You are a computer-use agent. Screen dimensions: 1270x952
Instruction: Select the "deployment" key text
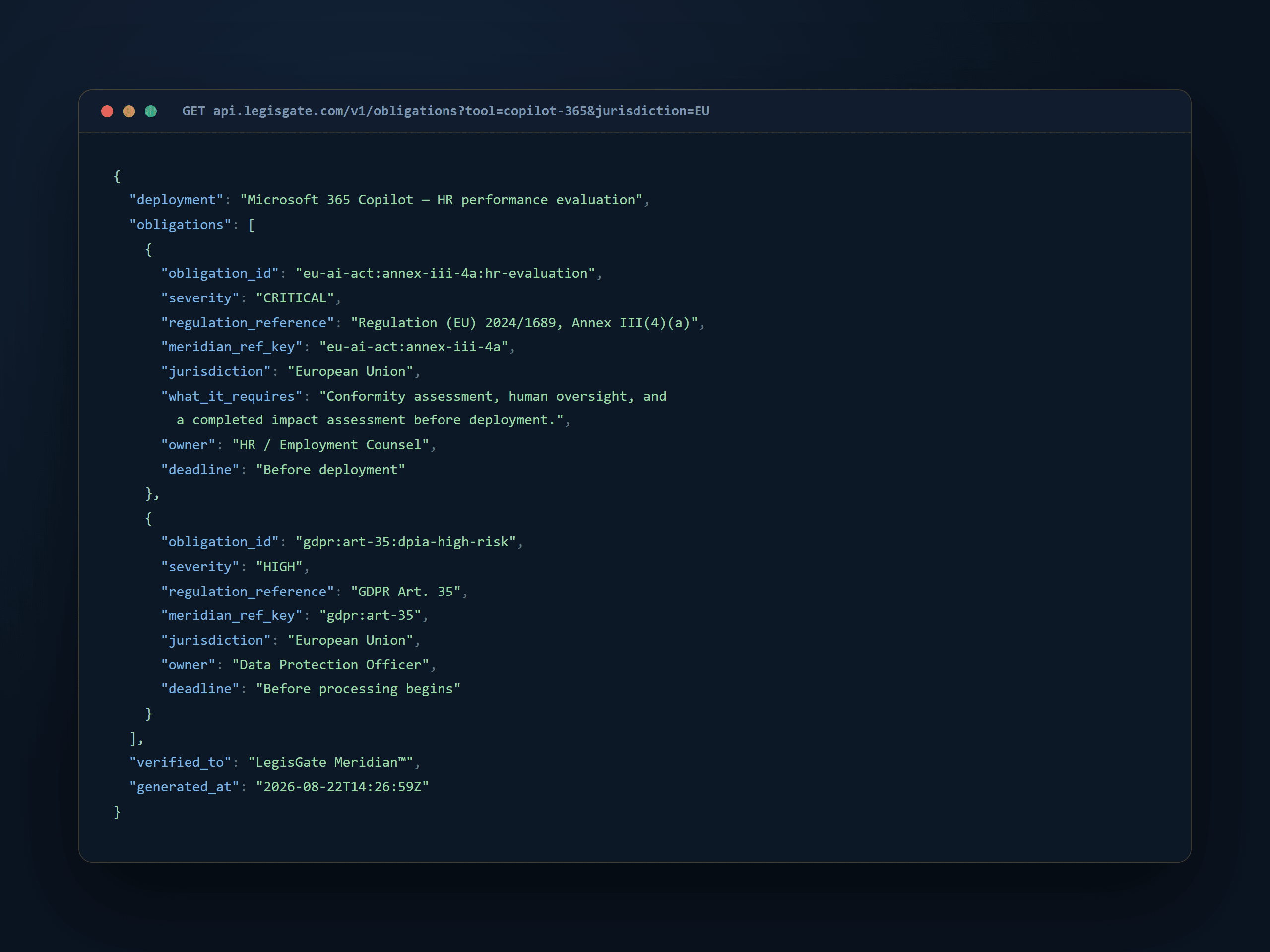click(176, 200)
